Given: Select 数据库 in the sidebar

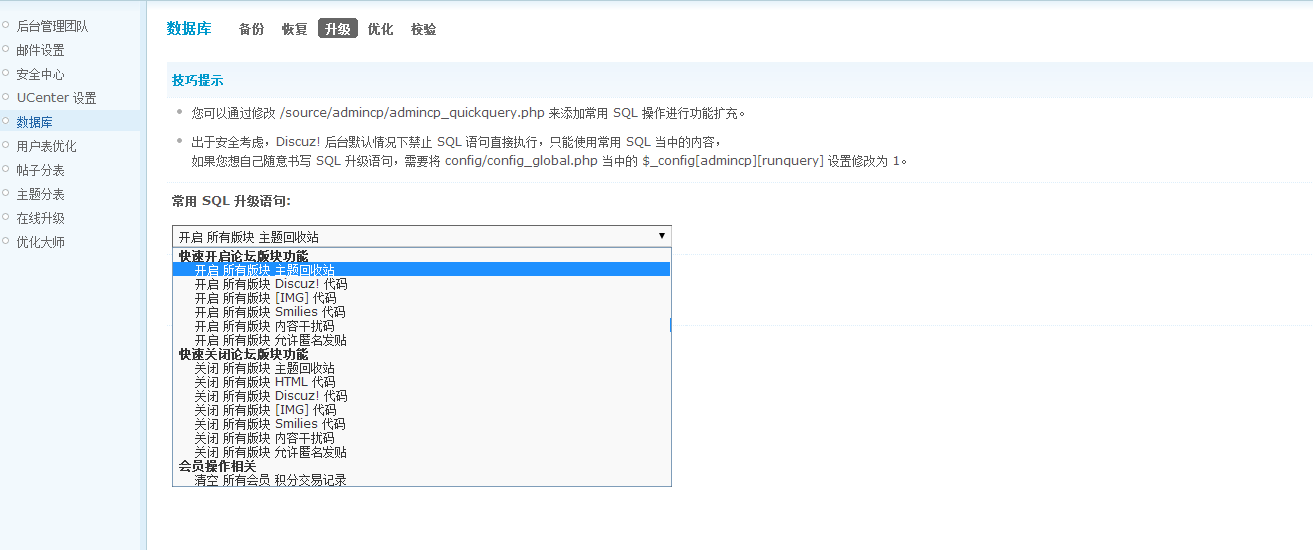Looking at the screenshot, I should pos(34,122).
